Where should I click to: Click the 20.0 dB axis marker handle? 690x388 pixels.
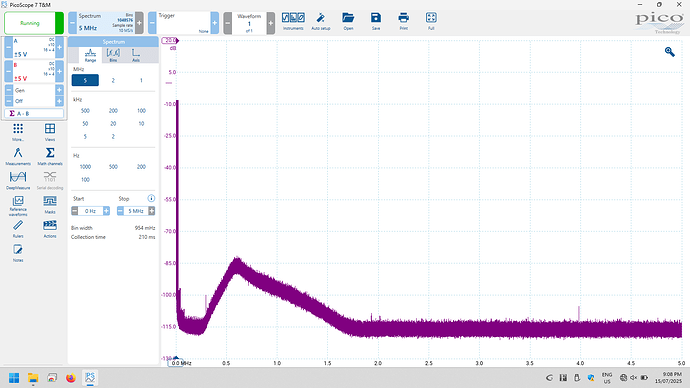[x=170, y=40]
